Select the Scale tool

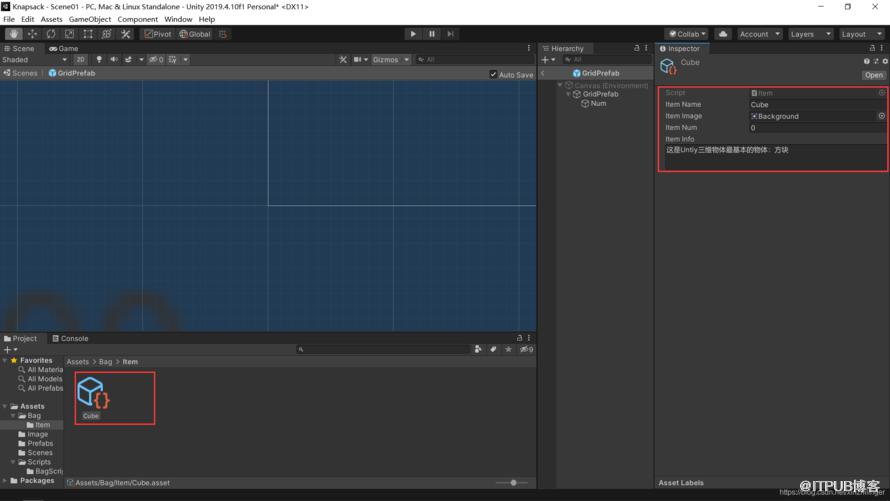(x=69, y=34)
